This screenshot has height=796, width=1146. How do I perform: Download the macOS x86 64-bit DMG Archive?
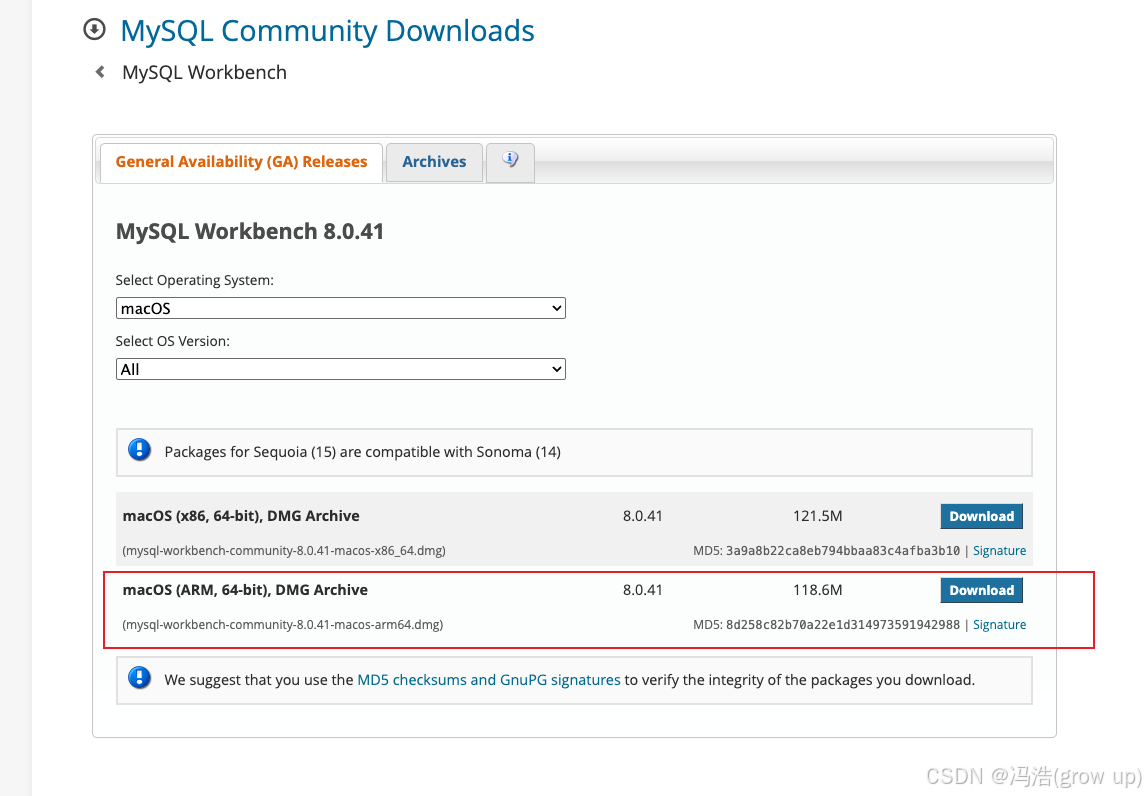point(982,516)
